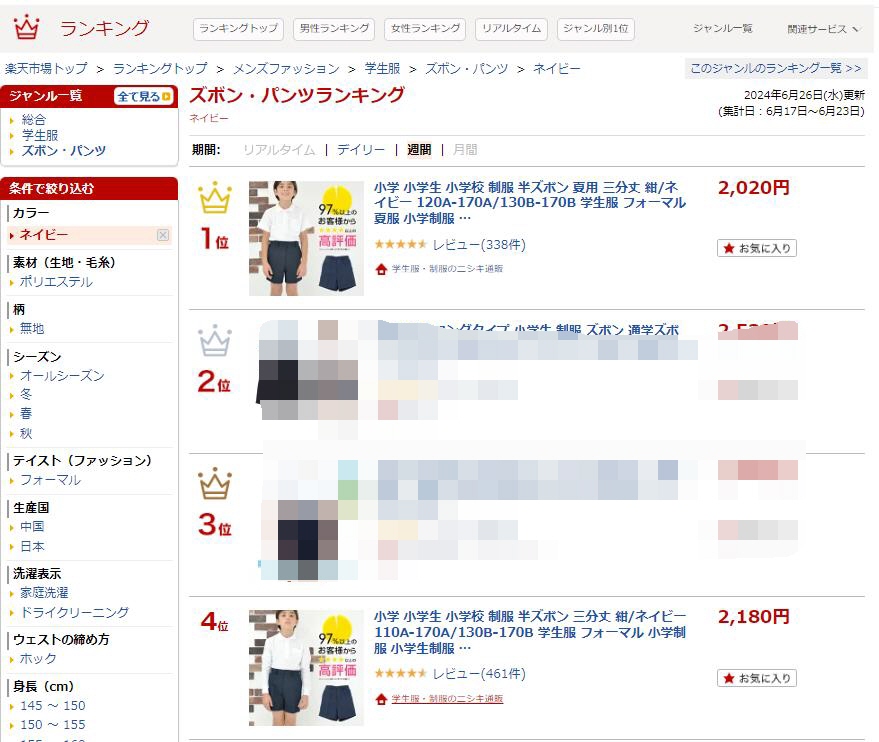The image size is (879, 742).
Task: Open the 女性ランキング tab
Action: pos(425,29)
